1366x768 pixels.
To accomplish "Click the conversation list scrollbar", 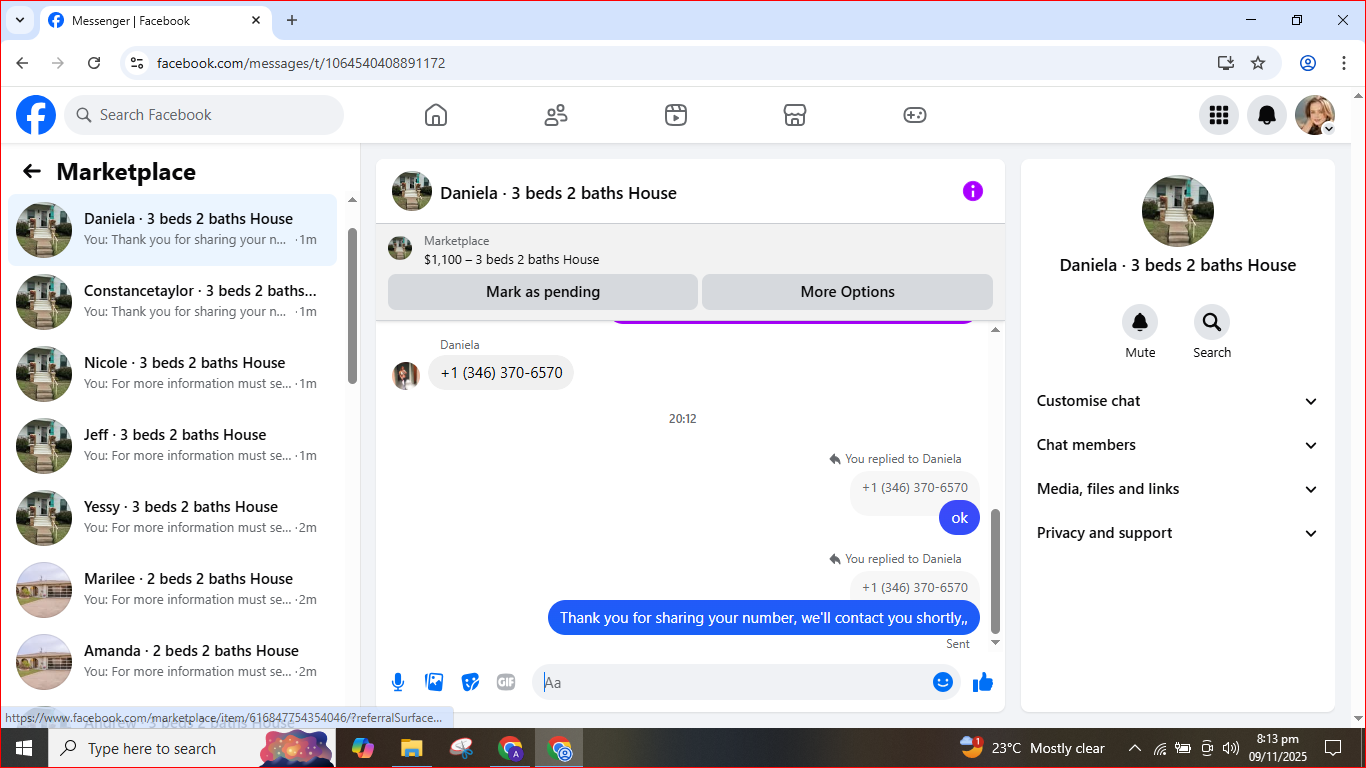I will pyautogui.click(x=352, y=305).
